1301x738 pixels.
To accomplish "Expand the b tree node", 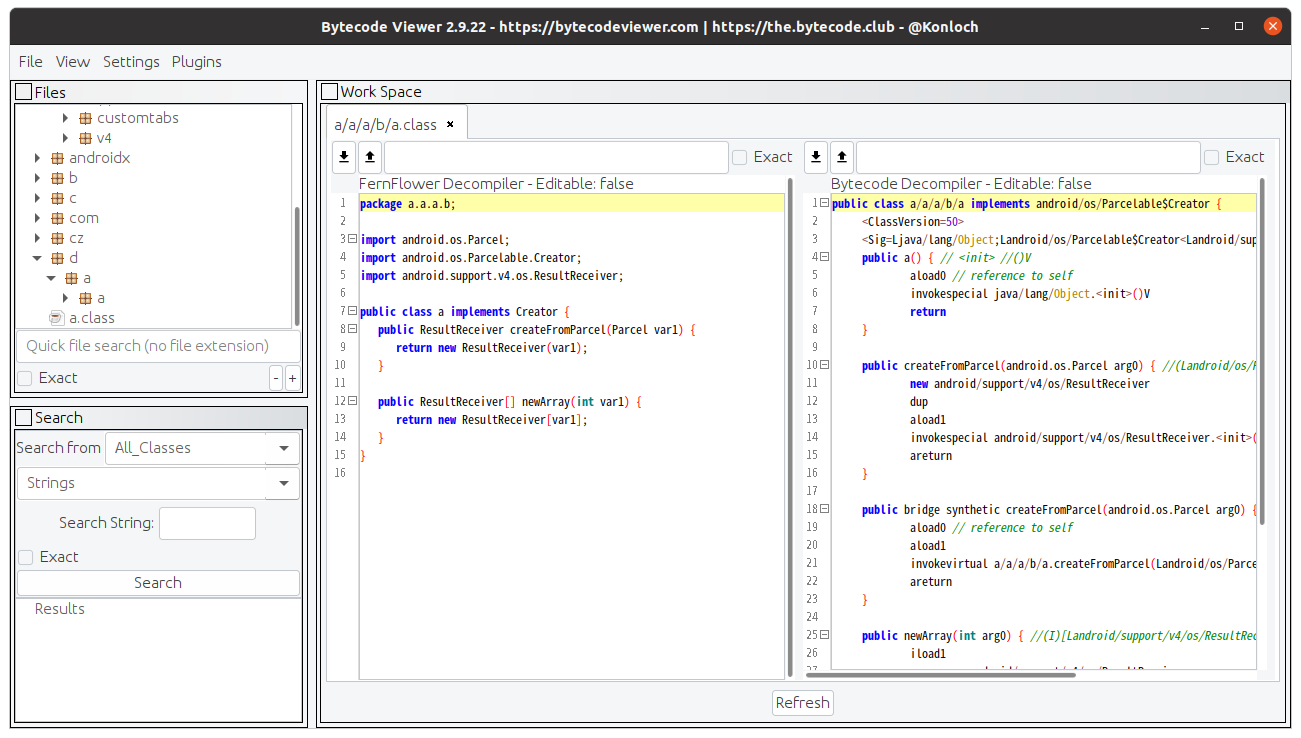I will (x=38, y=178).
